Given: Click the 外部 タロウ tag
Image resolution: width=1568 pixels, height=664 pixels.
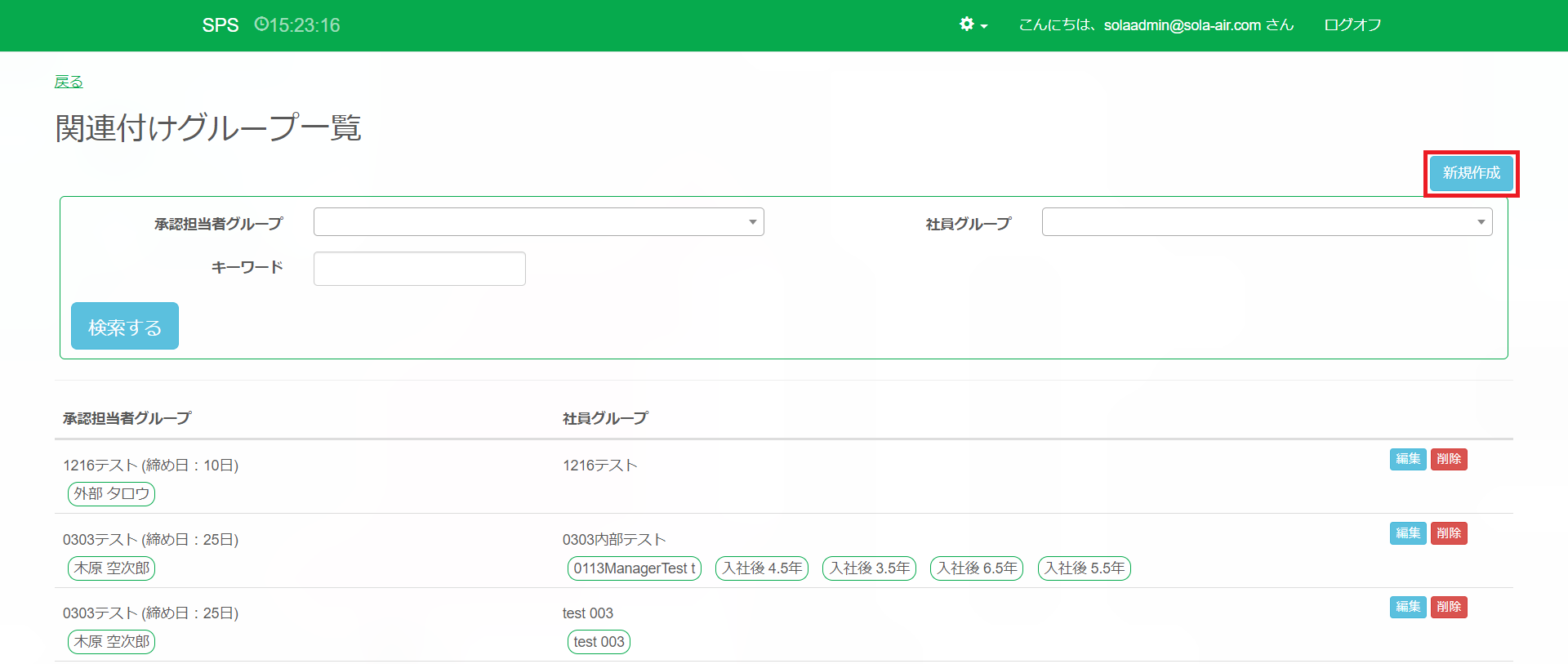Looking at the screenshot, I should [111, 494].
